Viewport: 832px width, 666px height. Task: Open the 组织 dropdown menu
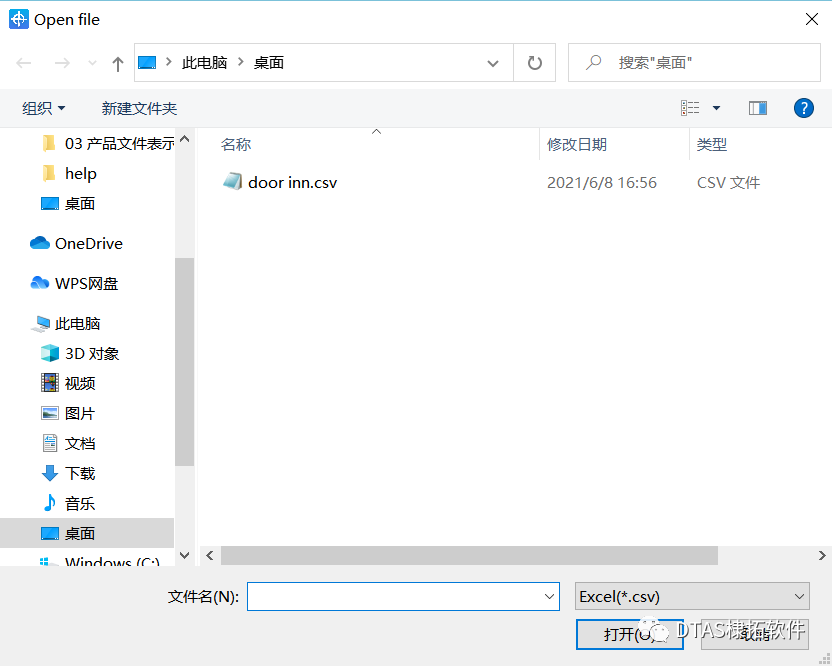(x=42, y=107)
